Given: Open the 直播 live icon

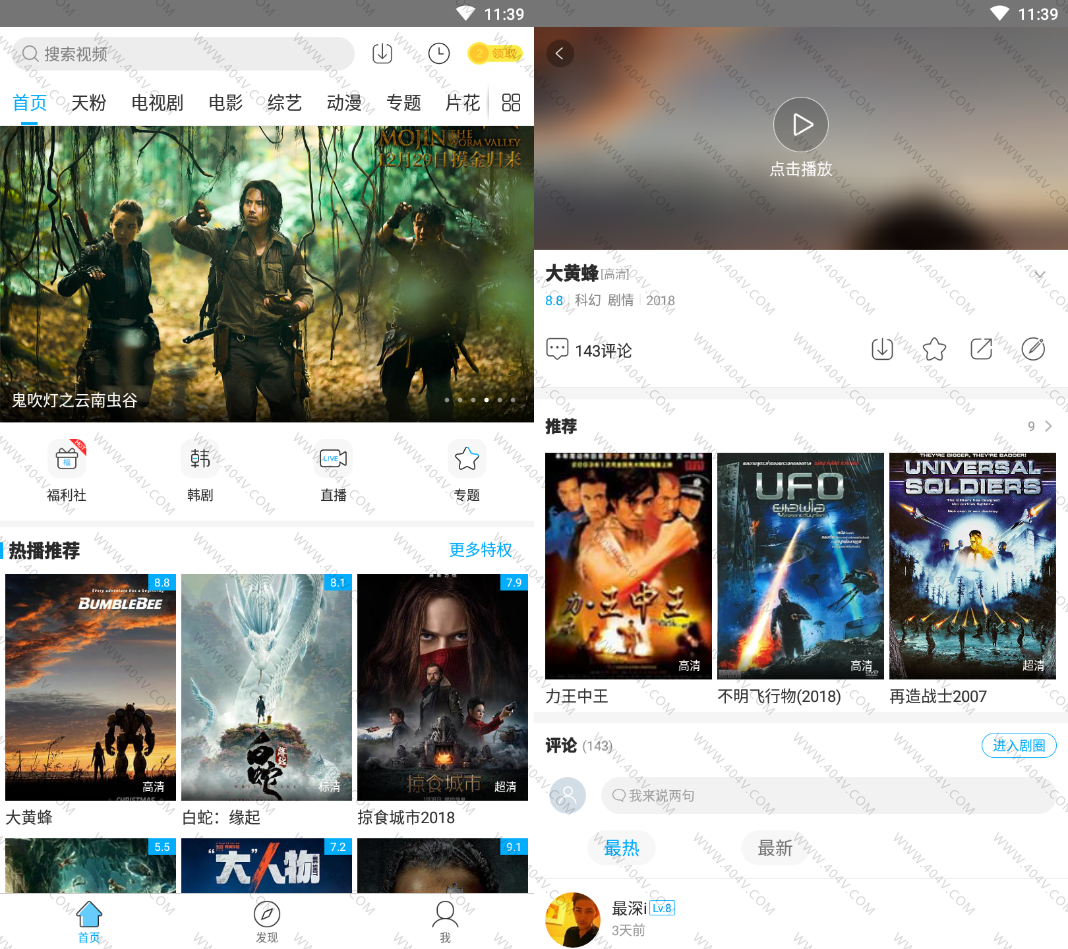Looking at the screenshot, I should pyautogui.click(x=333, y=460).
